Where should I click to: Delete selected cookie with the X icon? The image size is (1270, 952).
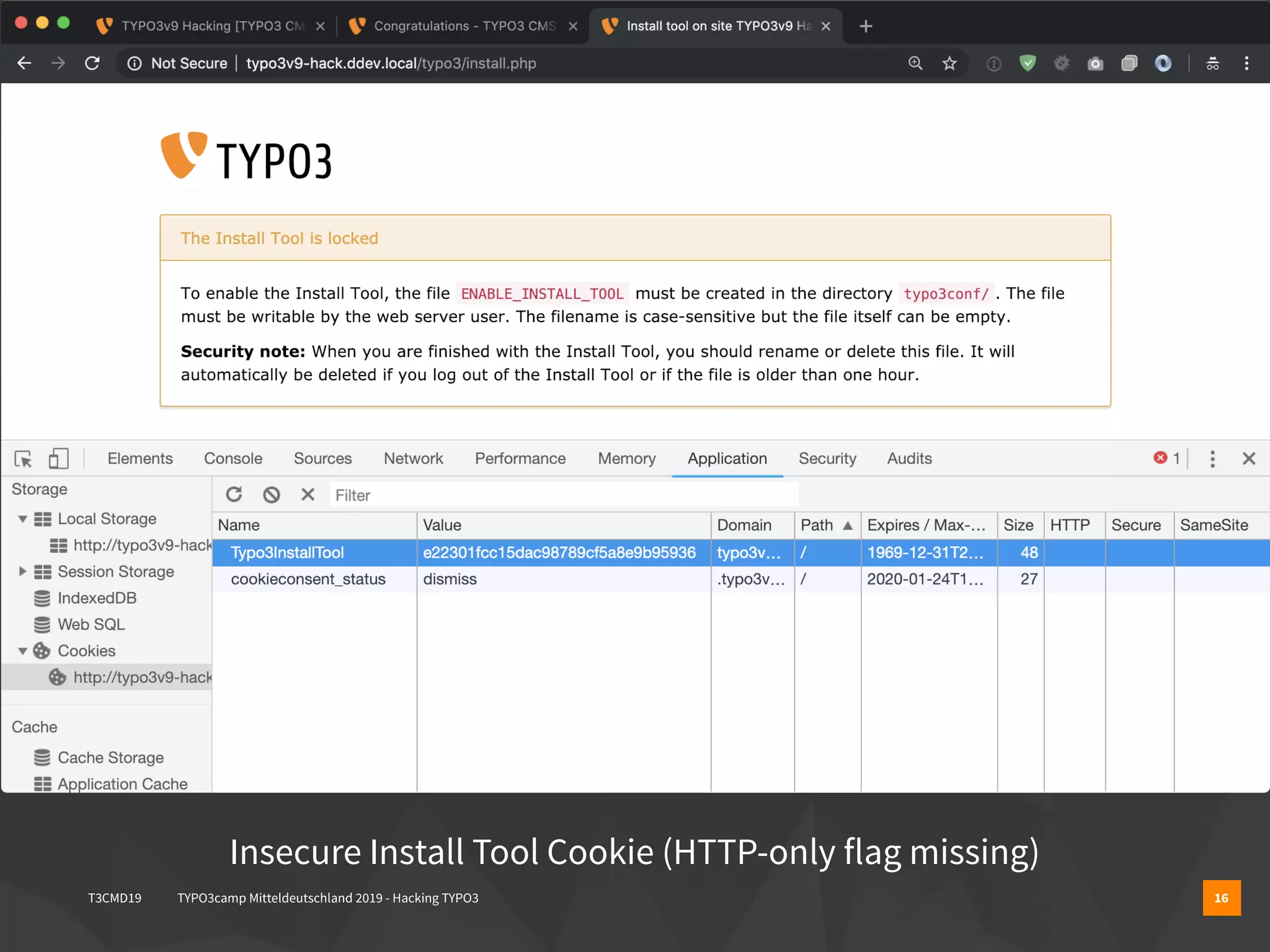(308, 495)
